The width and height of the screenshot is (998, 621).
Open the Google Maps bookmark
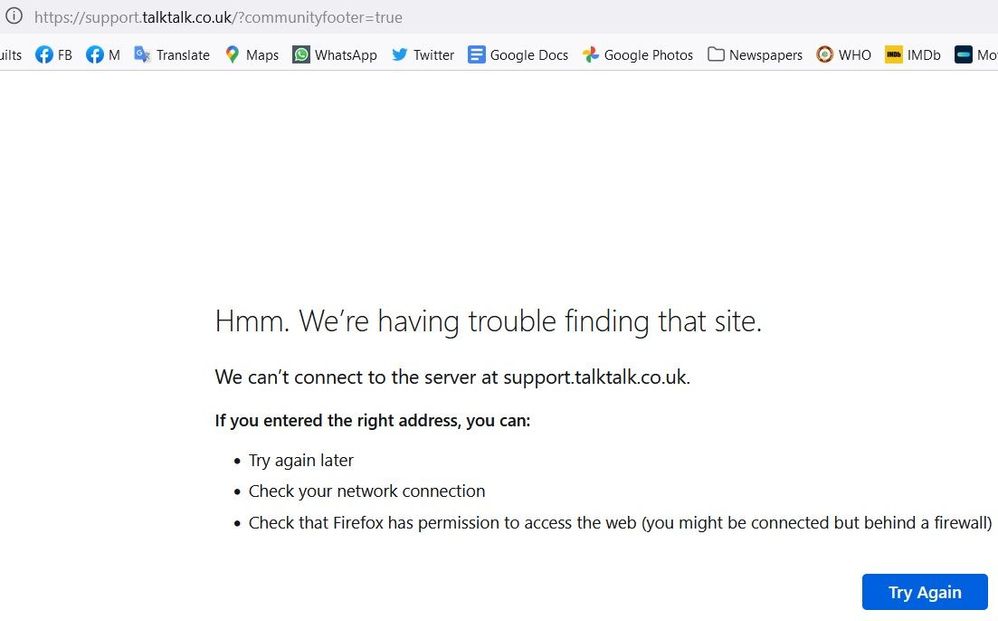(x=250, y=55)
